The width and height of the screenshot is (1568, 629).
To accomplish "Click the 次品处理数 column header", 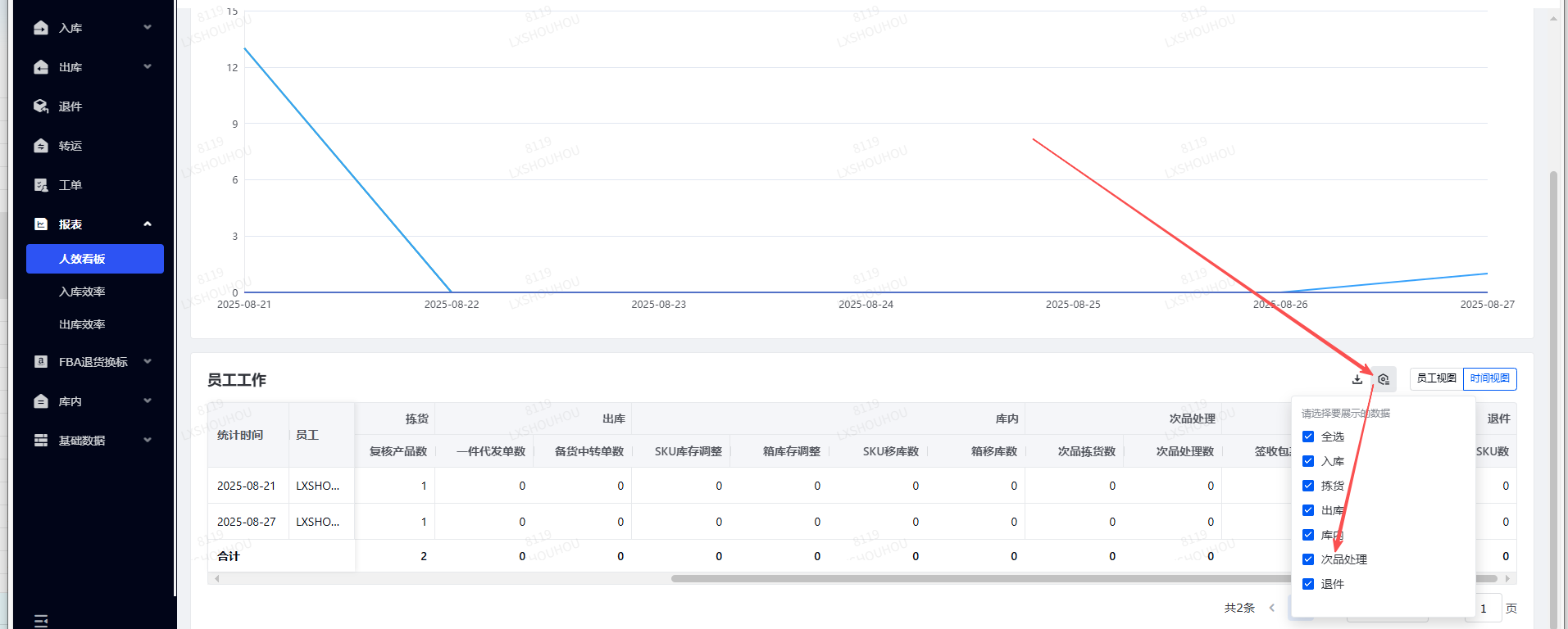I will (x=1185, y=451).
